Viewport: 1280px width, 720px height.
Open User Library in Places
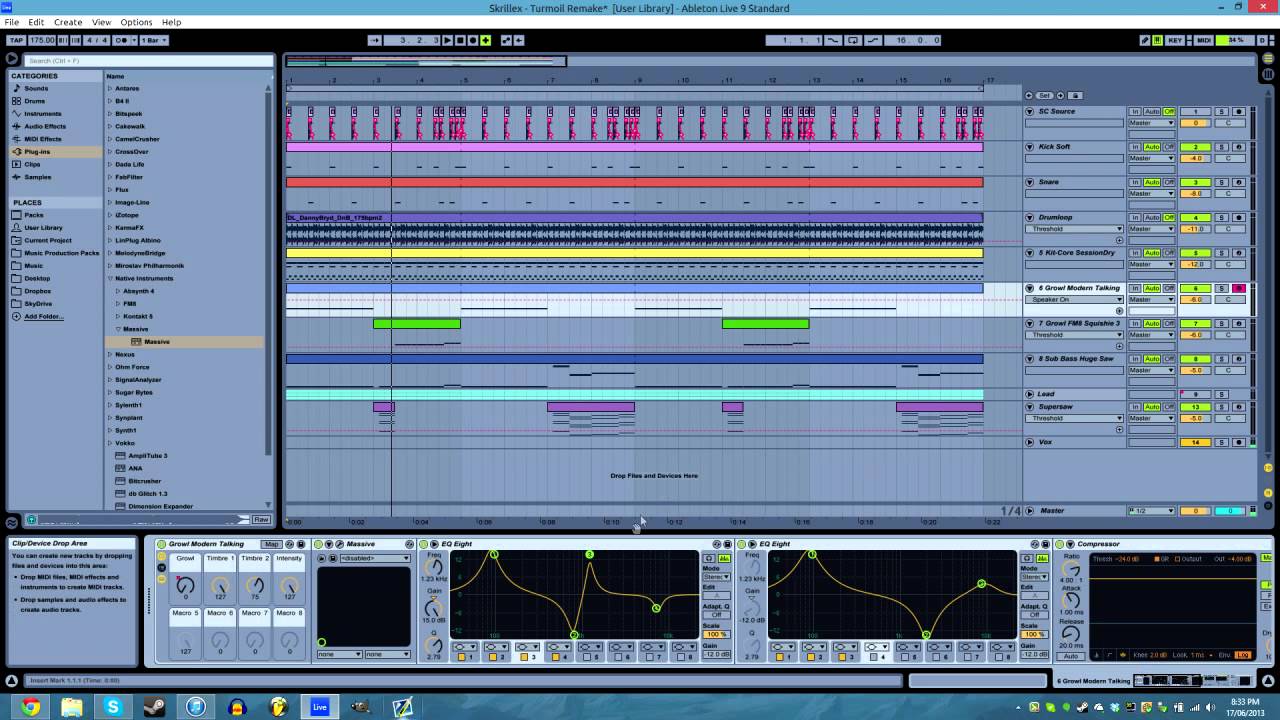43,228
